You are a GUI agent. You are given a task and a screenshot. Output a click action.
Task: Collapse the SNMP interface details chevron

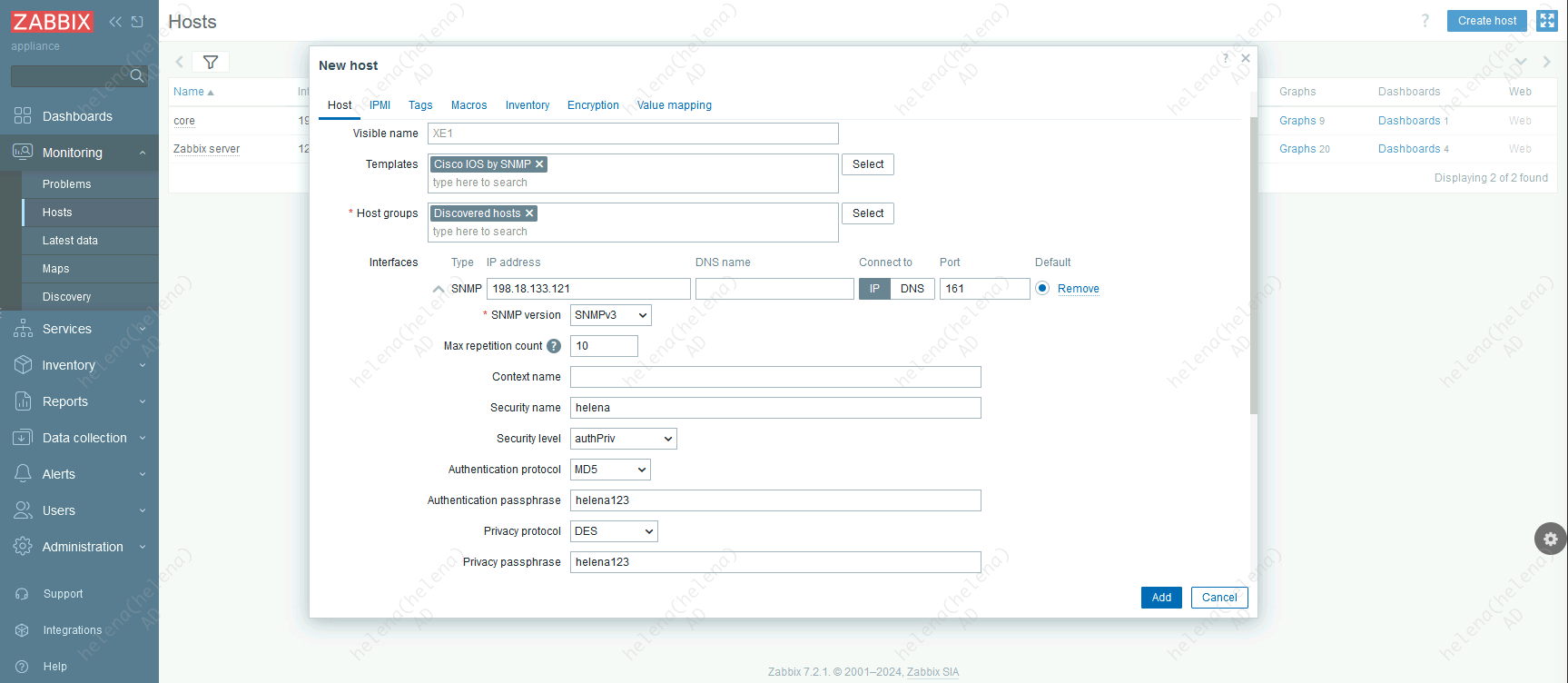(439, 289)
